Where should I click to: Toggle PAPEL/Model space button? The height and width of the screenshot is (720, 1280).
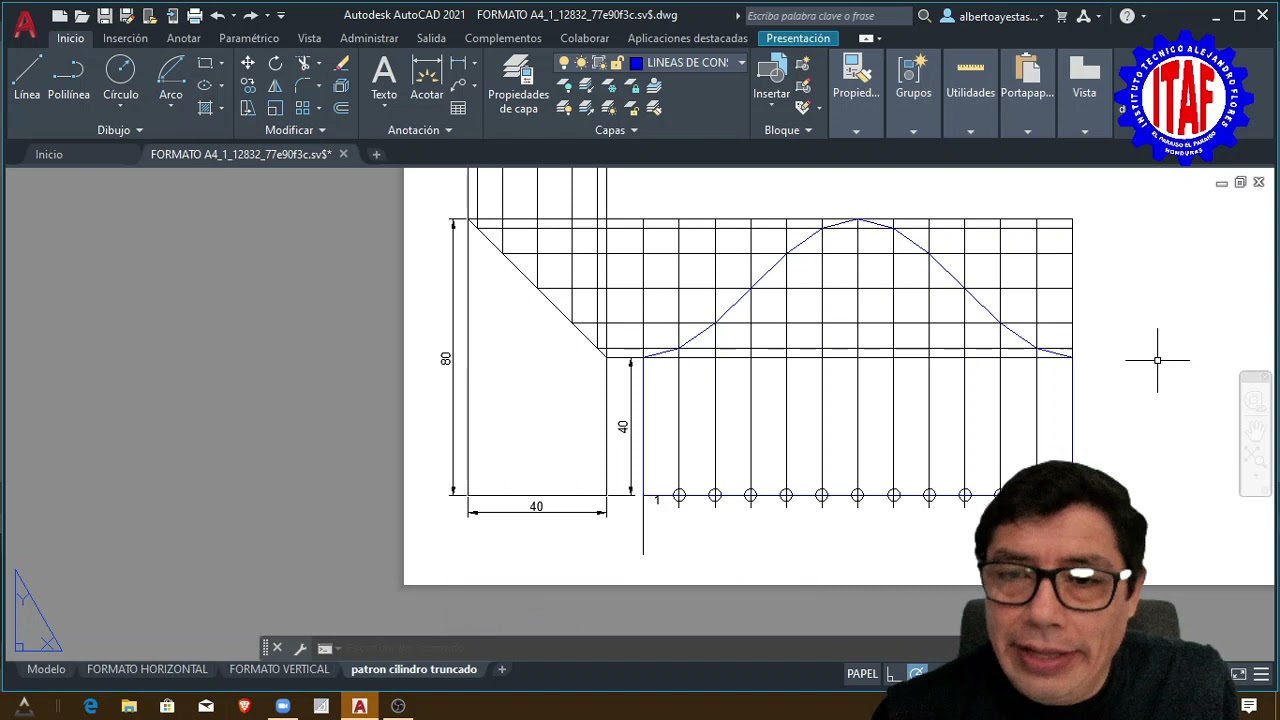click(862, 674)
